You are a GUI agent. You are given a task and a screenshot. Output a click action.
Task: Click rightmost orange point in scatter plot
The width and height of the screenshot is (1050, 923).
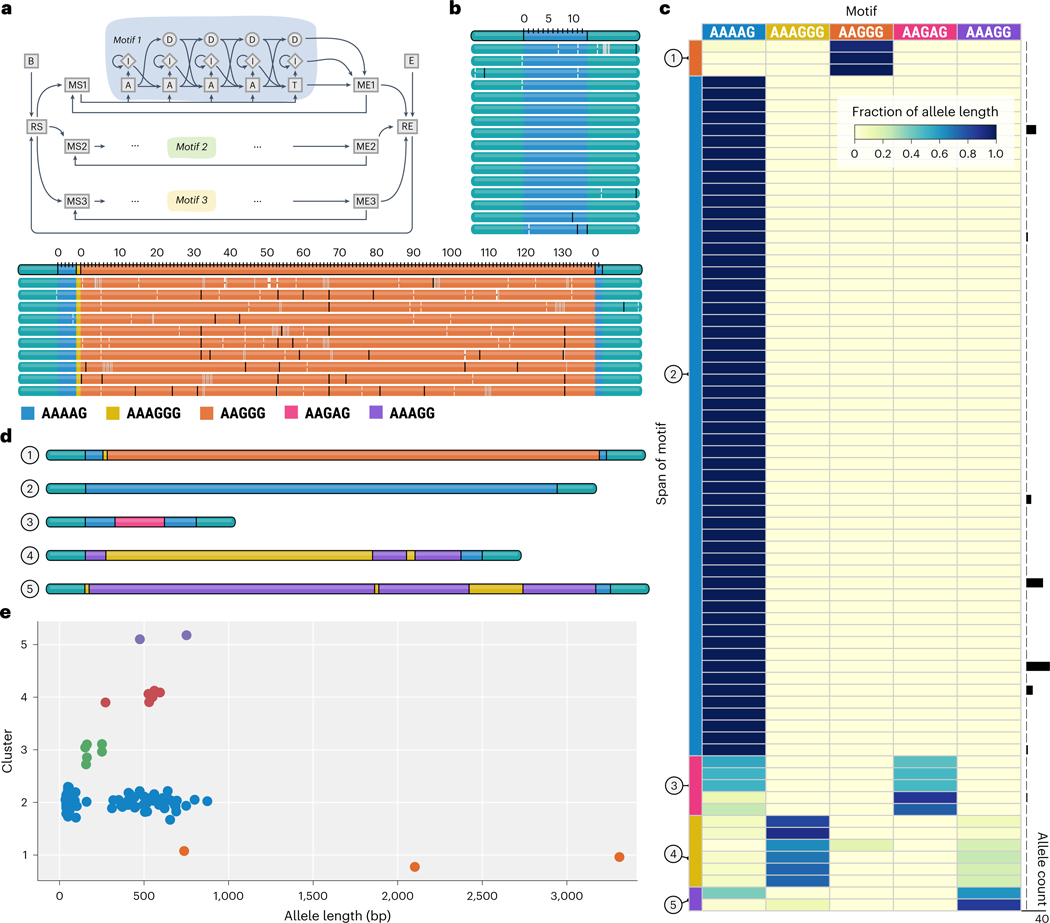click(619, 857)
